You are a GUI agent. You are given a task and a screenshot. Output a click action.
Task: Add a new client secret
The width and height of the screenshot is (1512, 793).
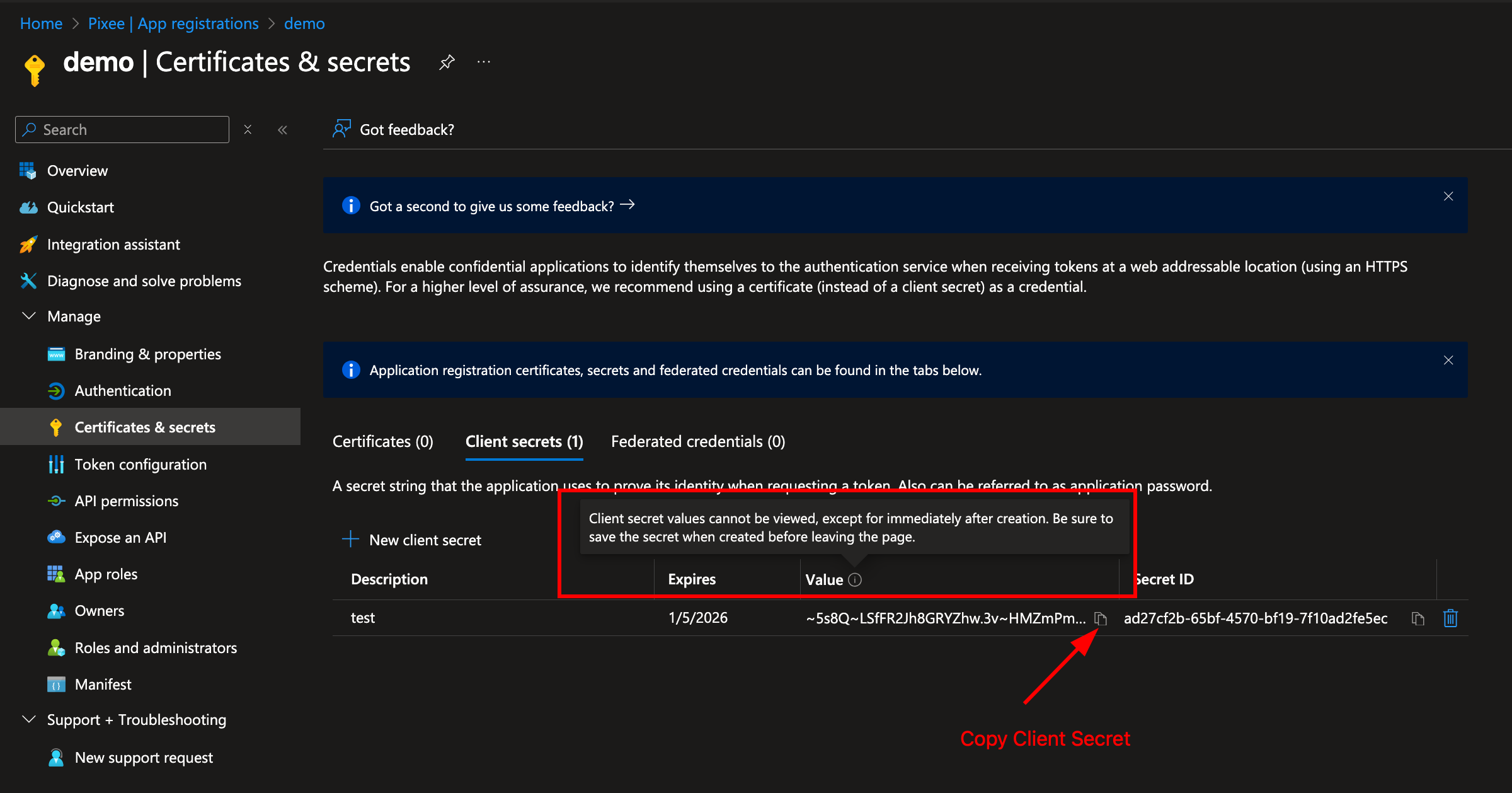point(413,540)
